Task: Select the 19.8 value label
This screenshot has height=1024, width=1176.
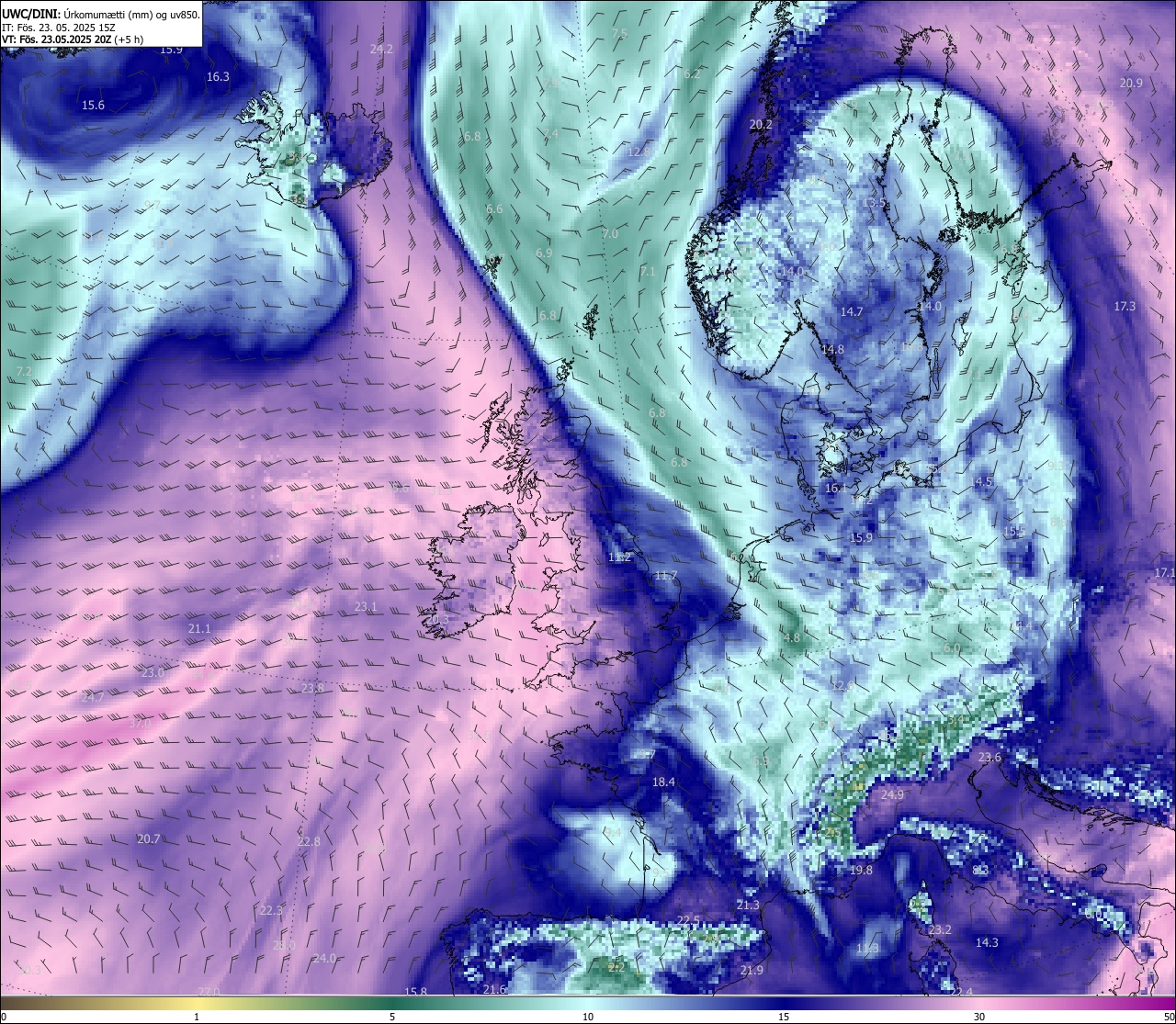Action: click(x=861, y=871)
